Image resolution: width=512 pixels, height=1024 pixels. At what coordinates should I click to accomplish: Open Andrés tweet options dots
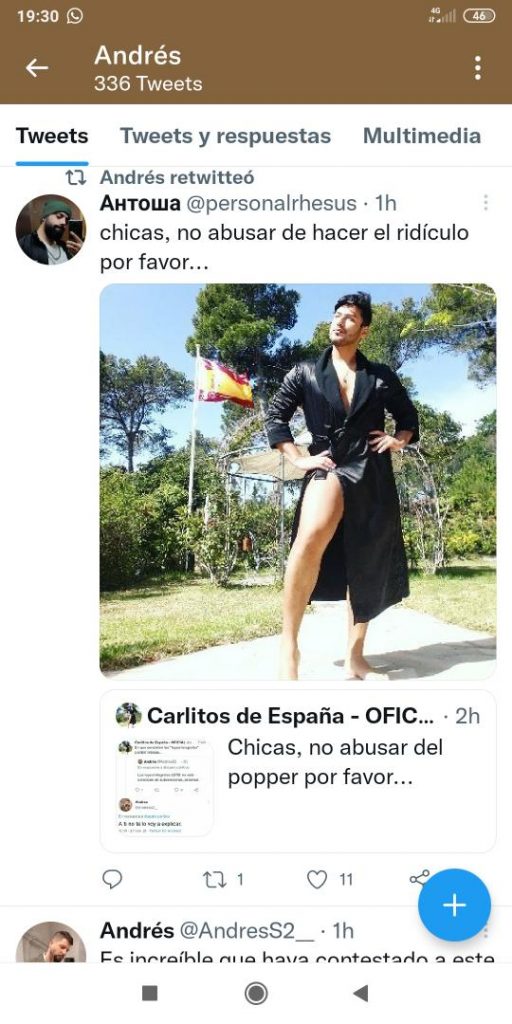tap(485, 931)
